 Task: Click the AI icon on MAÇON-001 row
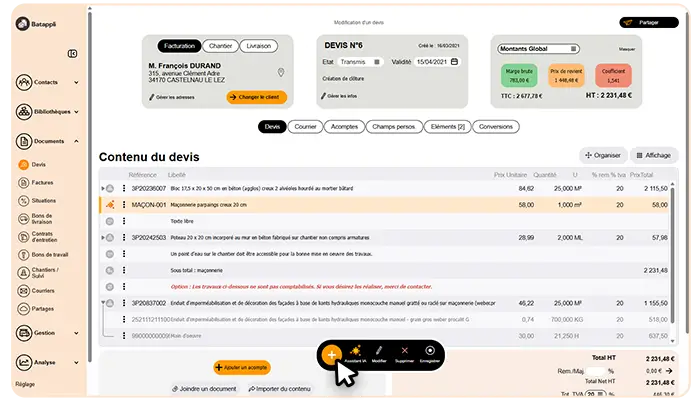(110, 205)
